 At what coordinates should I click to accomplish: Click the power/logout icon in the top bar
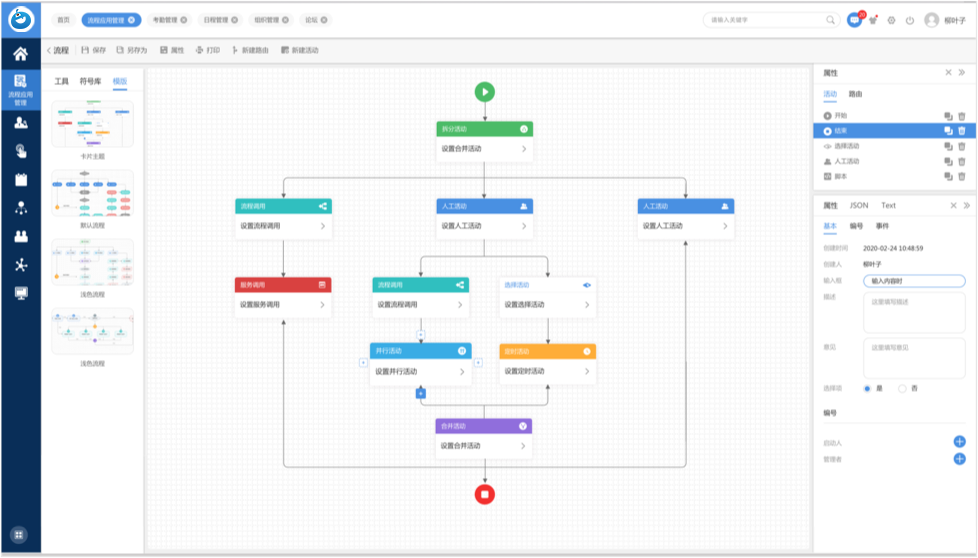click(909, 20)
